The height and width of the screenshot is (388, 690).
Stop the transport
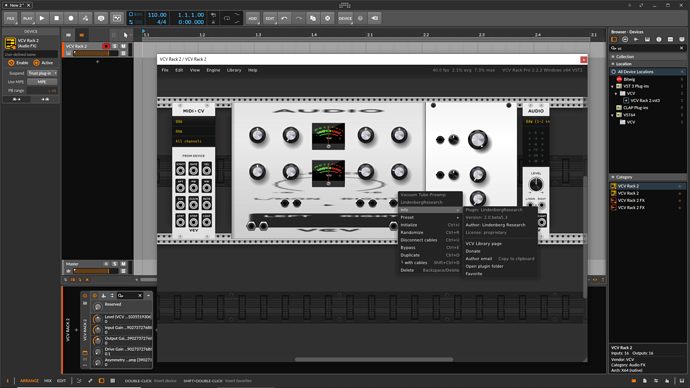point(56,18)
